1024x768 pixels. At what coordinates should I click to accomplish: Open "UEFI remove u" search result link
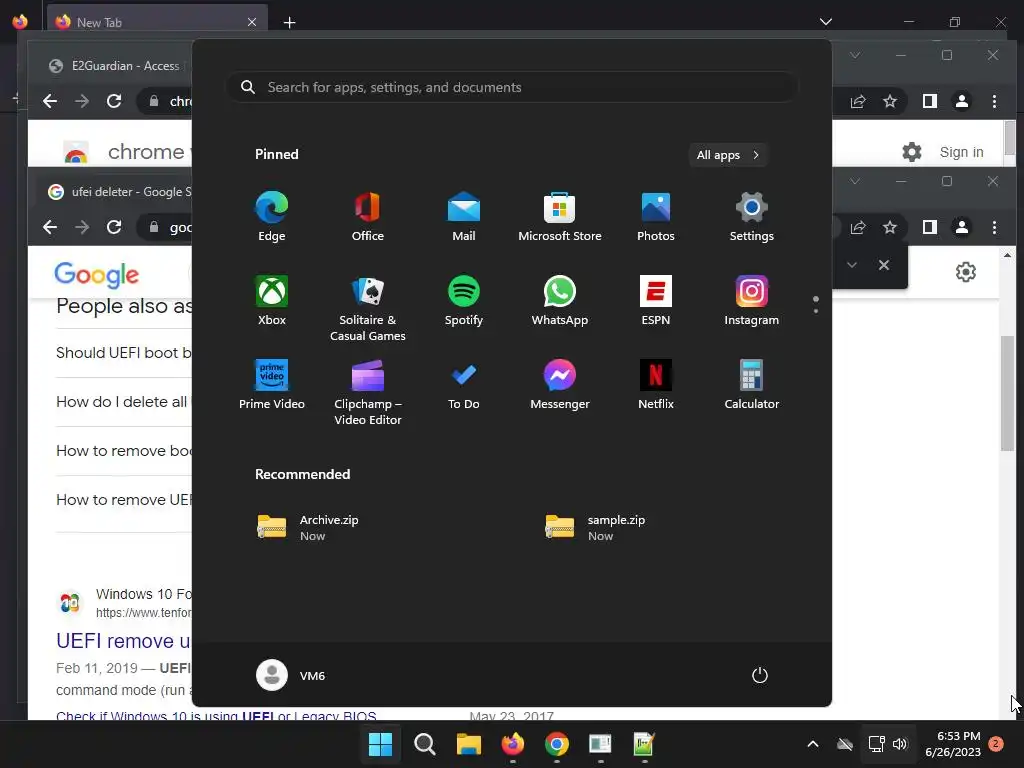click(x=123, y=641)
